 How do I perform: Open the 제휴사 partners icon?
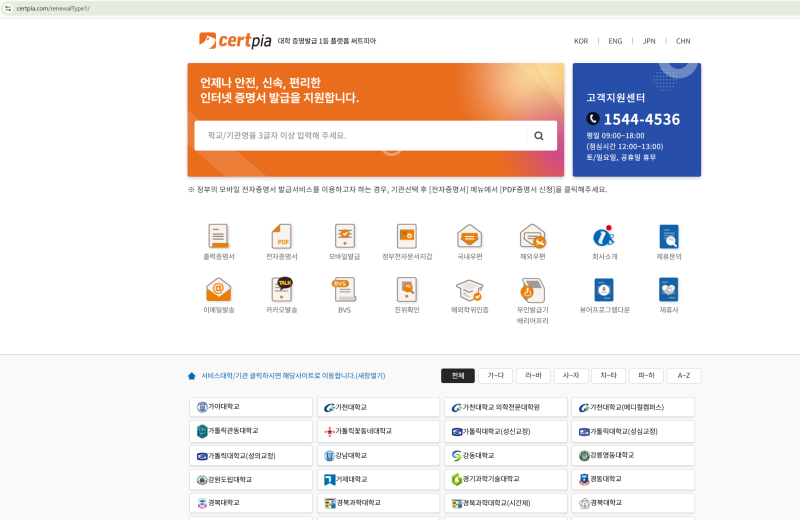click(669, 289)
